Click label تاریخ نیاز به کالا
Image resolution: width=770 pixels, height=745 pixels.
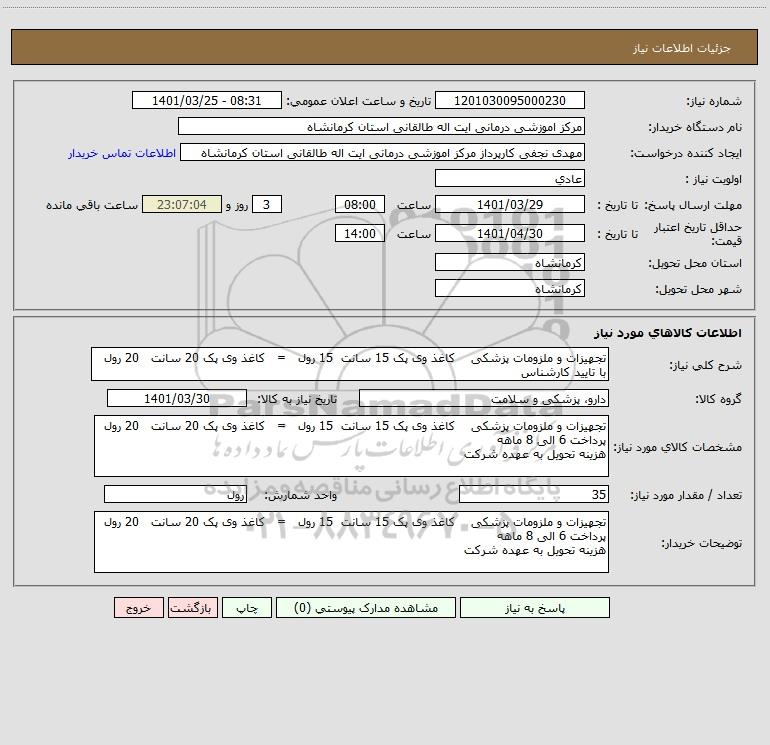tap(297, 399)
